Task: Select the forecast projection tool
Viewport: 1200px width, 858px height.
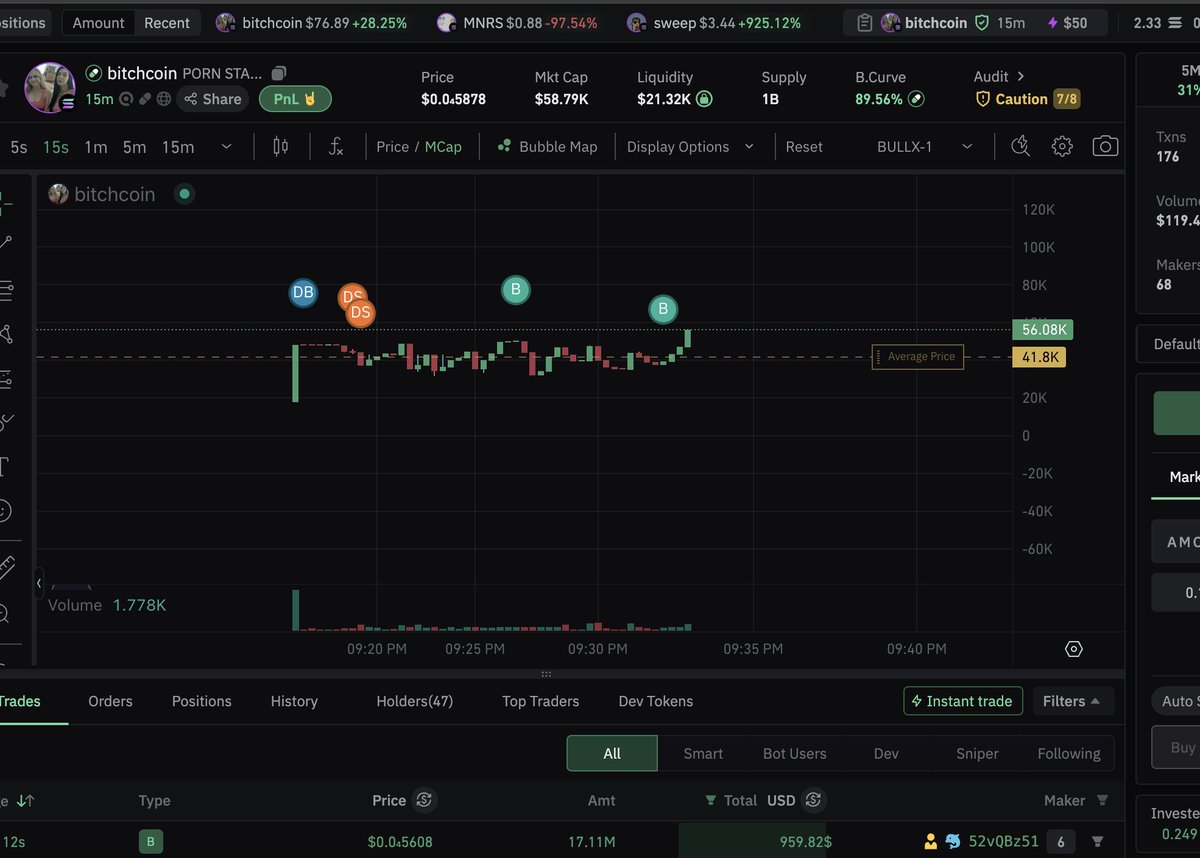Action: pyautogui.click(x=5, y=379)
